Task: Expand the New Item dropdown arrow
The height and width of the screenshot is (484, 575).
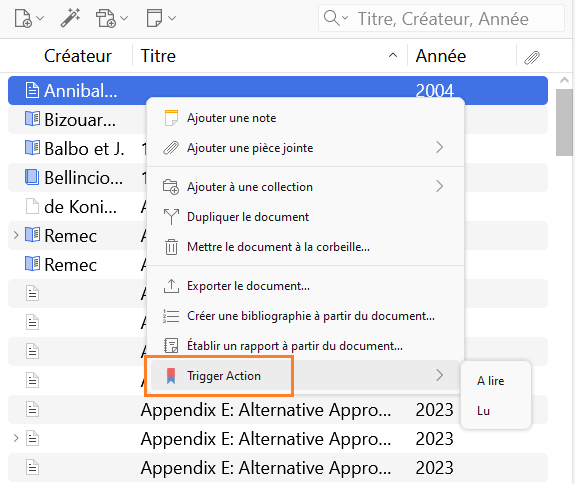Action: click(x=40, y=18)
